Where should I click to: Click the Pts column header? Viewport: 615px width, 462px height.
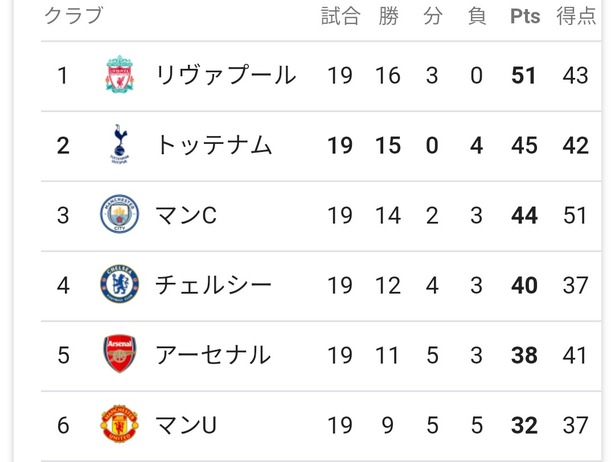coord(525,16)
